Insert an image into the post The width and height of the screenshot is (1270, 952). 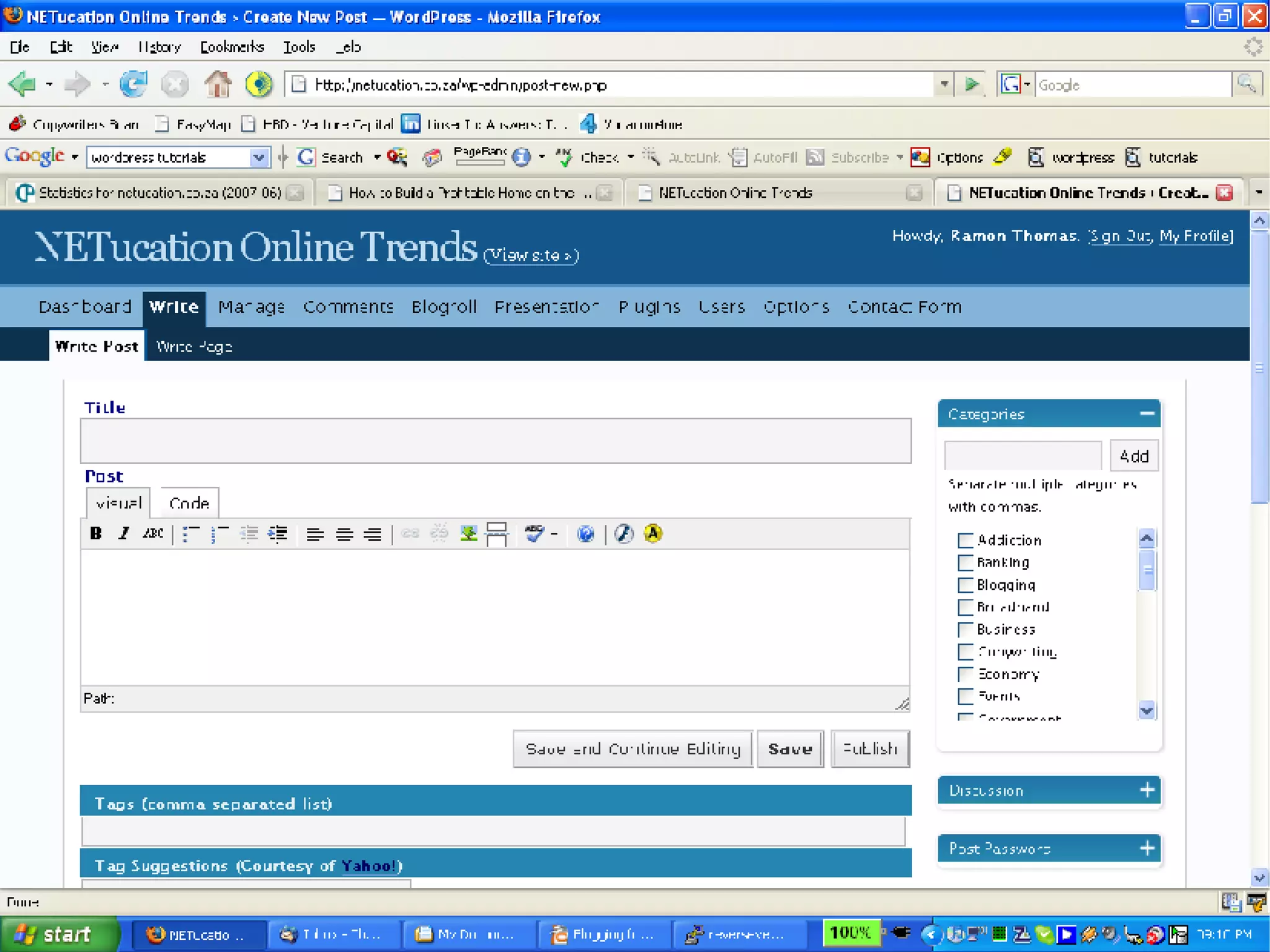point(468,533)
